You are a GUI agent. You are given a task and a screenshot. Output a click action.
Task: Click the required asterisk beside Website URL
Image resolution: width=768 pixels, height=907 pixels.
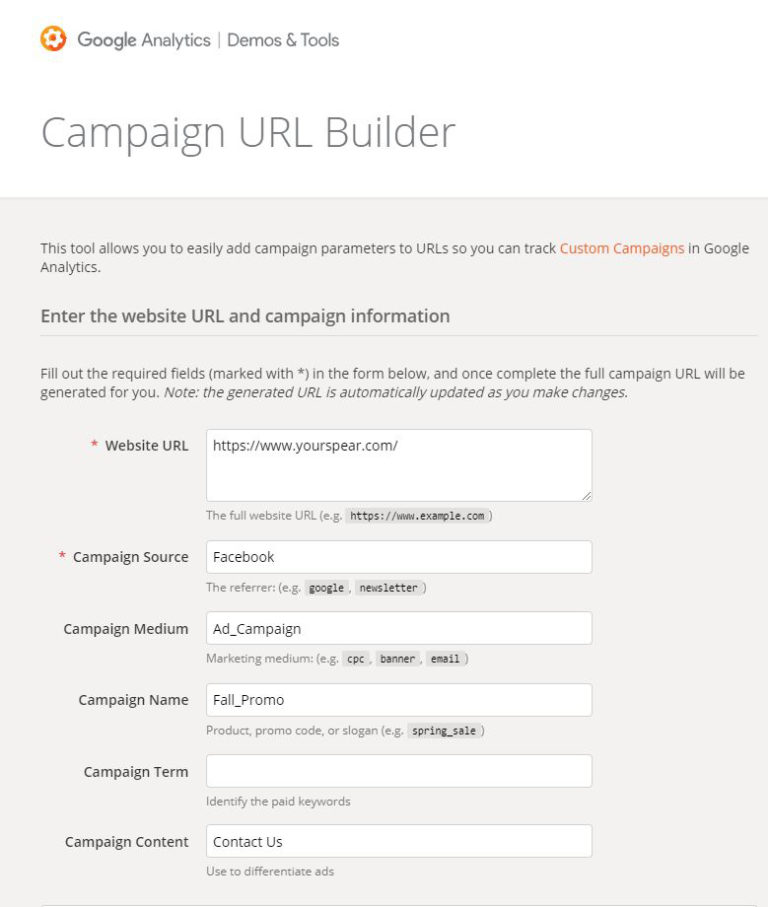(91, 446)
